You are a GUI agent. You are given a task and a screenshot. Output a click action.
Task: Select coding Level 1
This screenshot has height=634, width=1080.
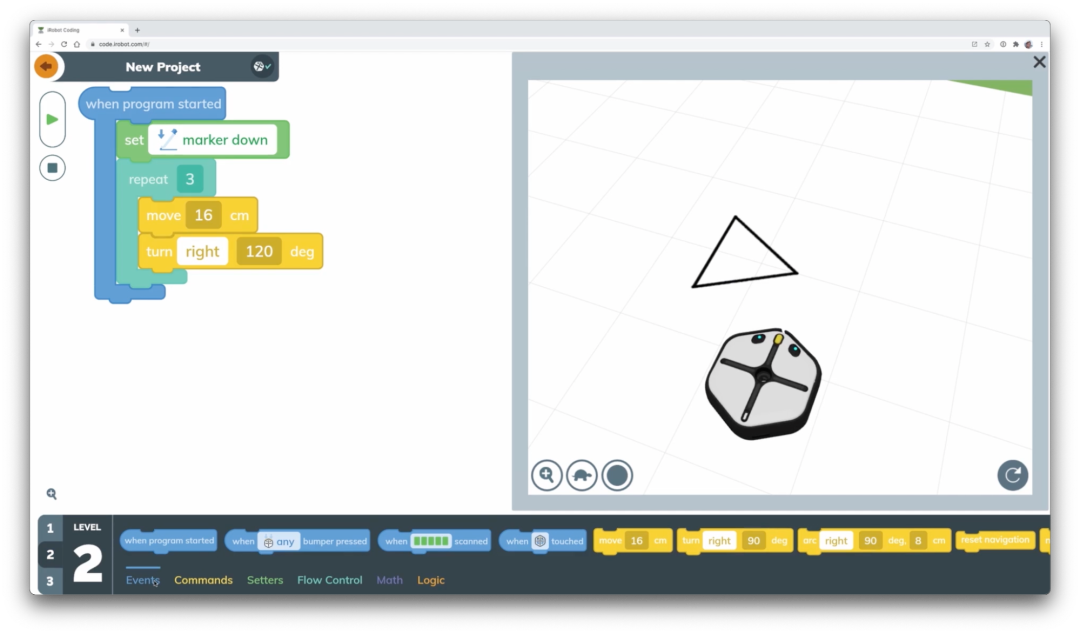click(50, 528)
